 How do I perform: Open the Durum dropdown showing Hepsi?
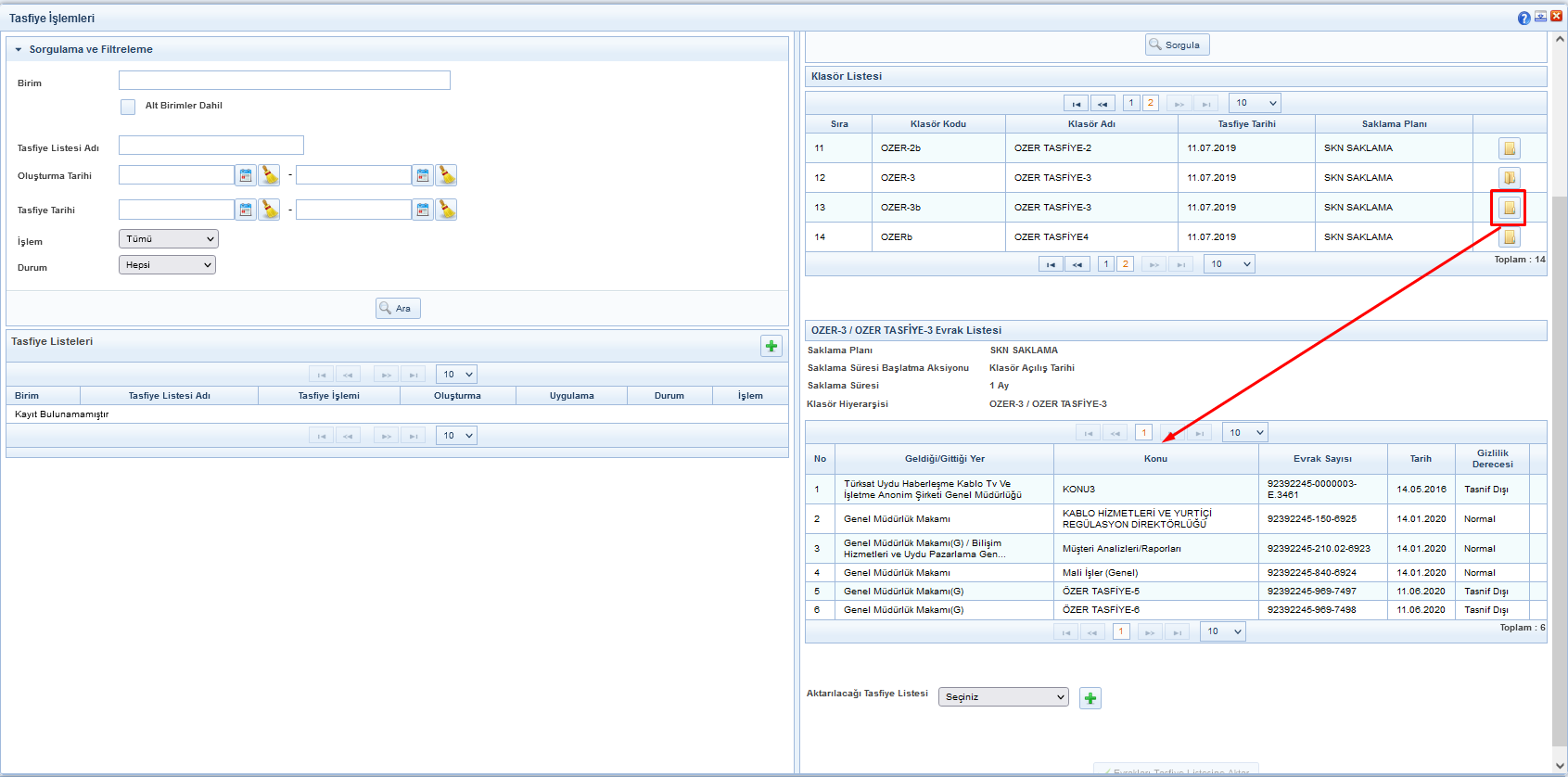(x=169, y=265)
